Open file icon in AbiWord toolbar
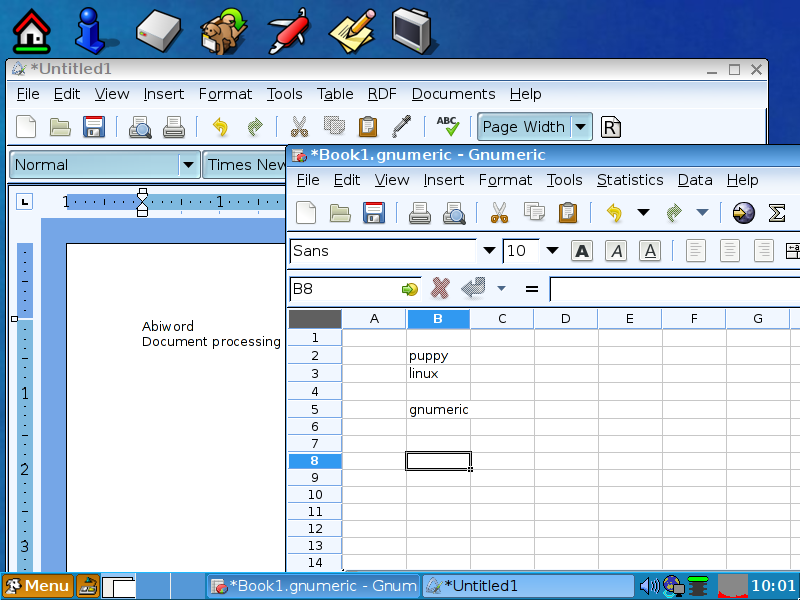 (60, 127)
